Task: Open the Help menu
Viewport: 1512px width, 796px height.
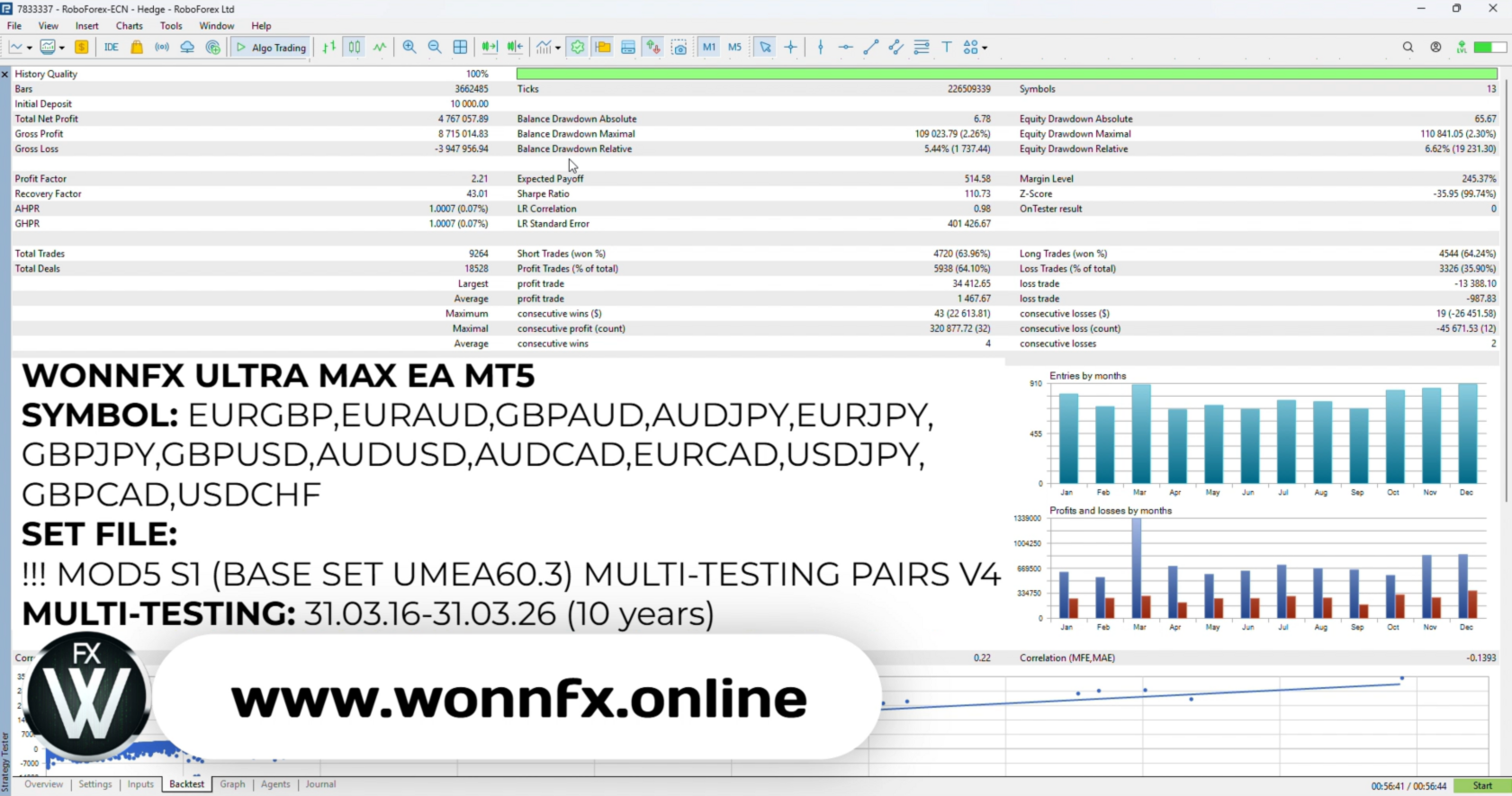Action: (x=261, y=26)
